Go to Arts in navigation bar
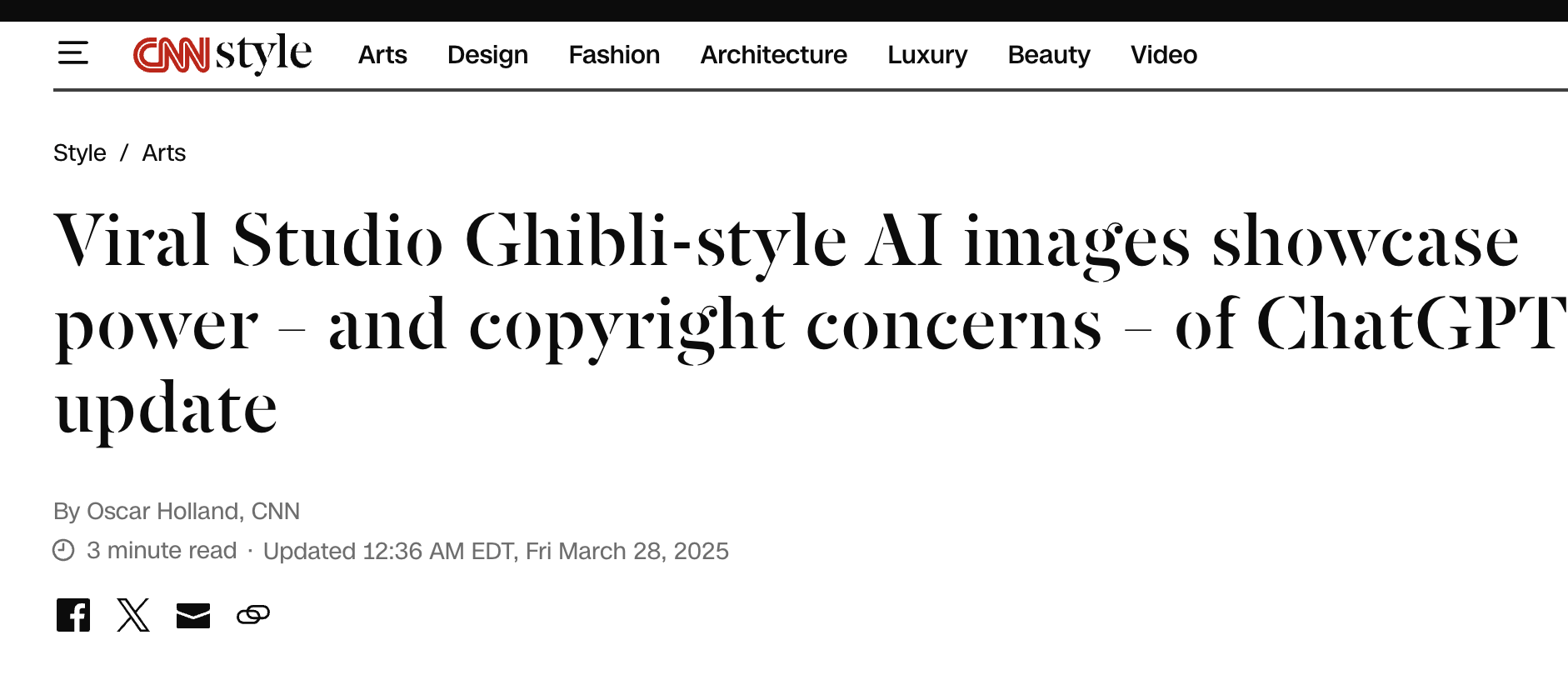This screenshot has width=1568, height=695. [x=382, y=55]
